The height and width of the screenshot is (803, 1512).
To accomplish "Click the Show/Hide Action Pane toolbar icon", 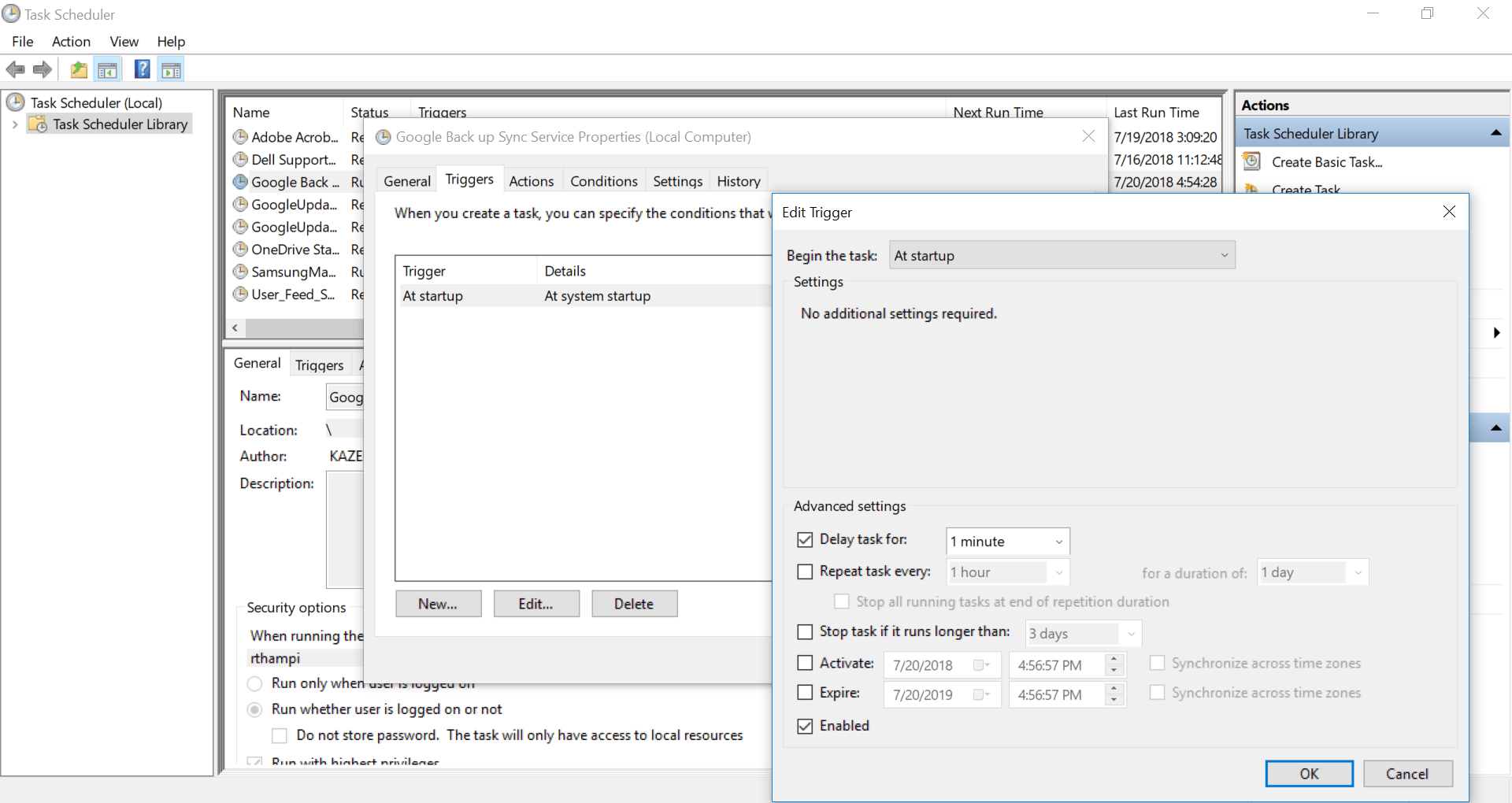I will [171, 70].
